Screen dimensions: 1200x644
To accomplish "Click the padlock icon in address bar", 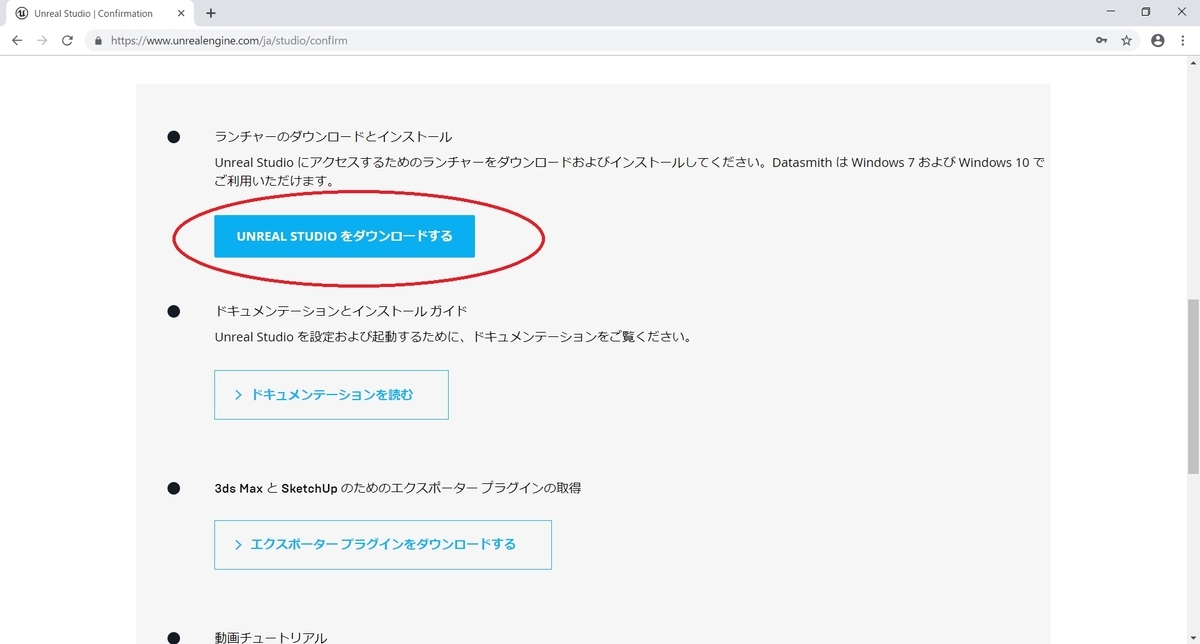I will pyautogui.click(x=97, y=41).
